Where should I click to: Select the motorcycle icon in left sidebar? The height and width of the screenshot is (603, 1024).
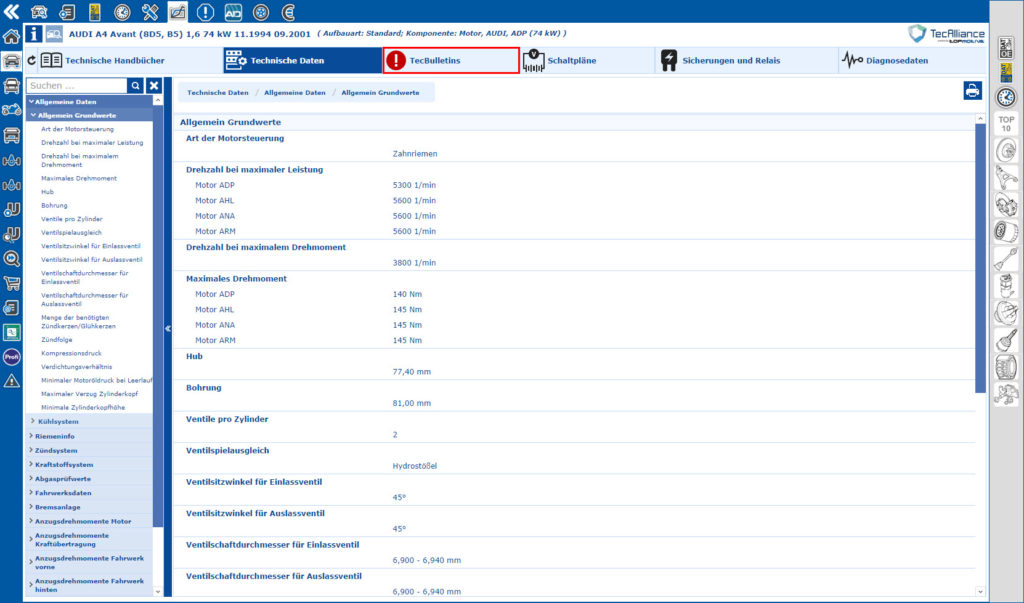(x=11, y=110)
